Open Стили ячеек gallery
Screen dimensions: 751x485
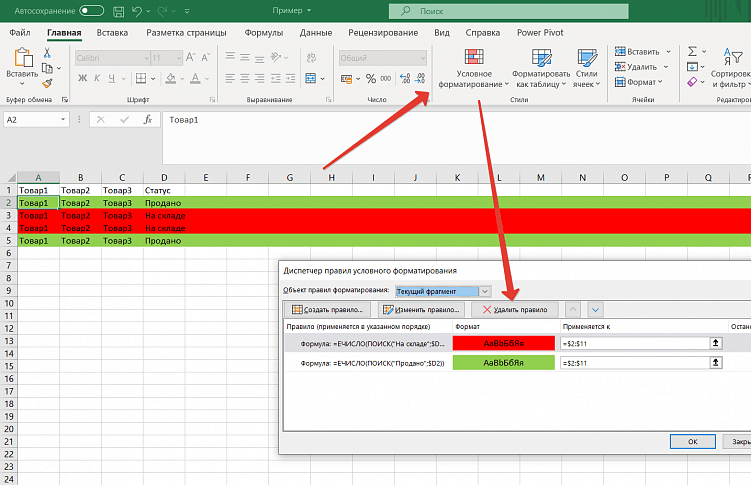(586, 68)
